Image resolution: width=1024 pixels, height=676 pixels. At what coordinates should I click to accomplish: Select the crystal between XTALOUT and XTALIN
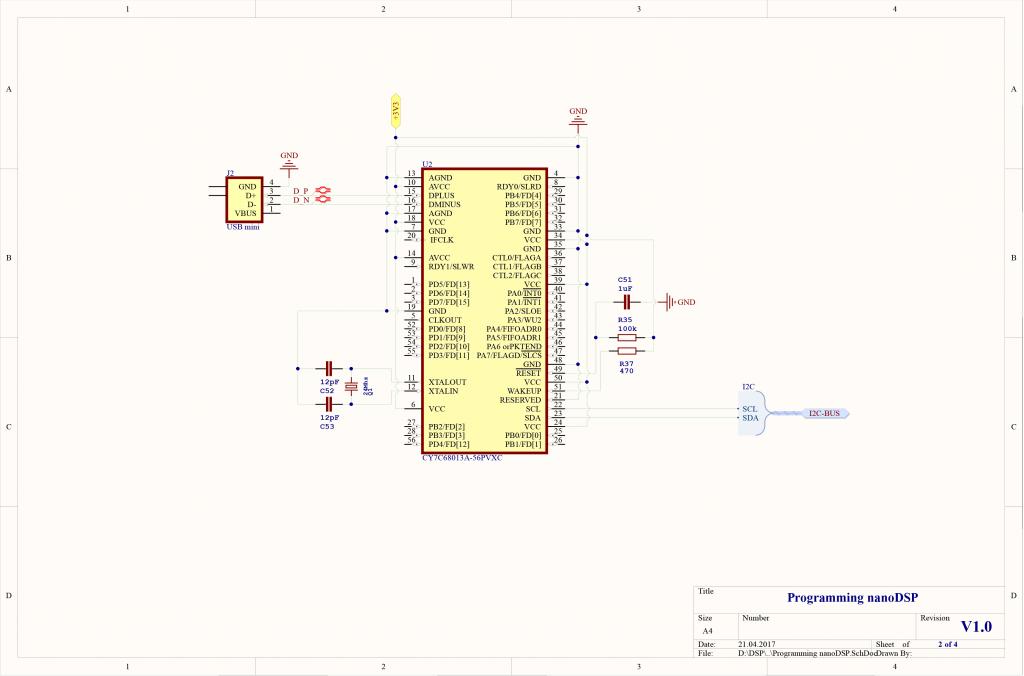351,386
